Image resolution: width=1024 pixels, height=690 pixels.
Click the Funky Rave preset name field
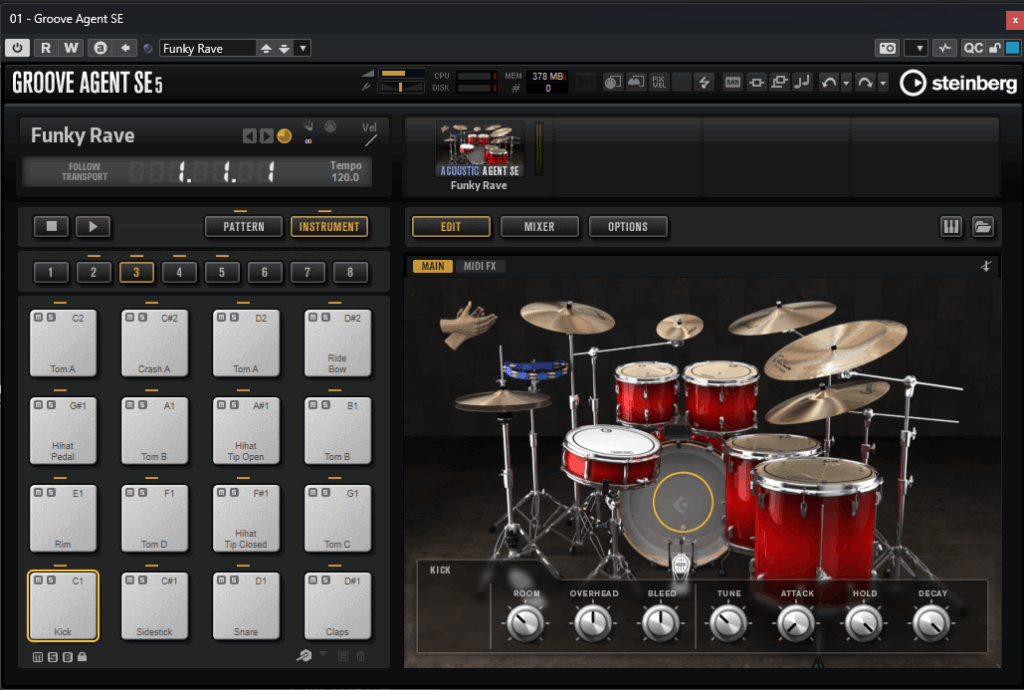[208, 48]
